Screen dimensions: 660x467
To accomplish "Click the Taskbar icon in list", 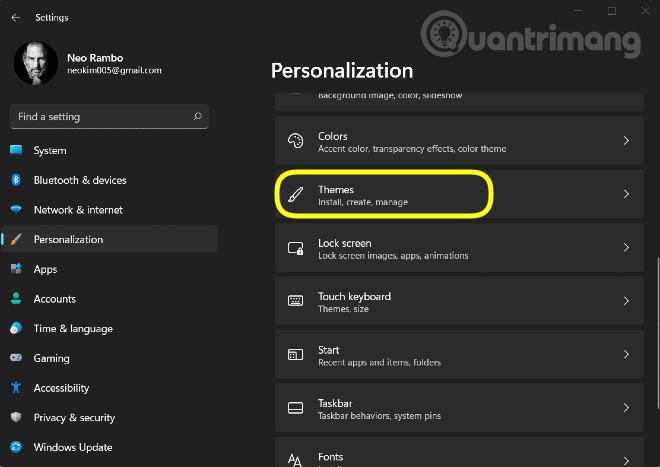I will click(x=295, y=408).
